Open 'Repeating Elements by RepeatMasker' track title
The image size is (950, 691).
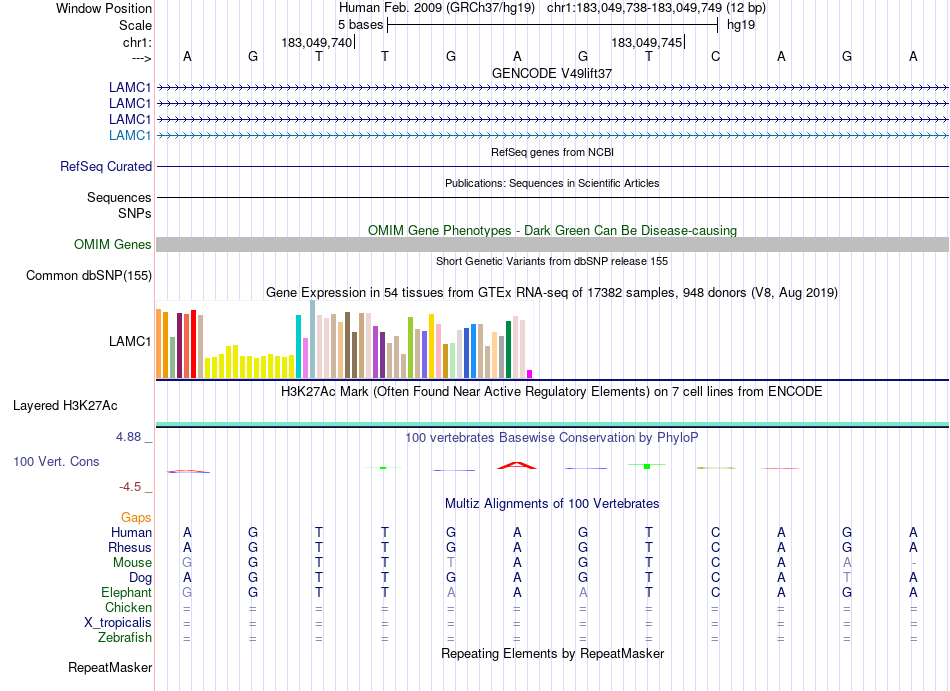pos(552,654)
